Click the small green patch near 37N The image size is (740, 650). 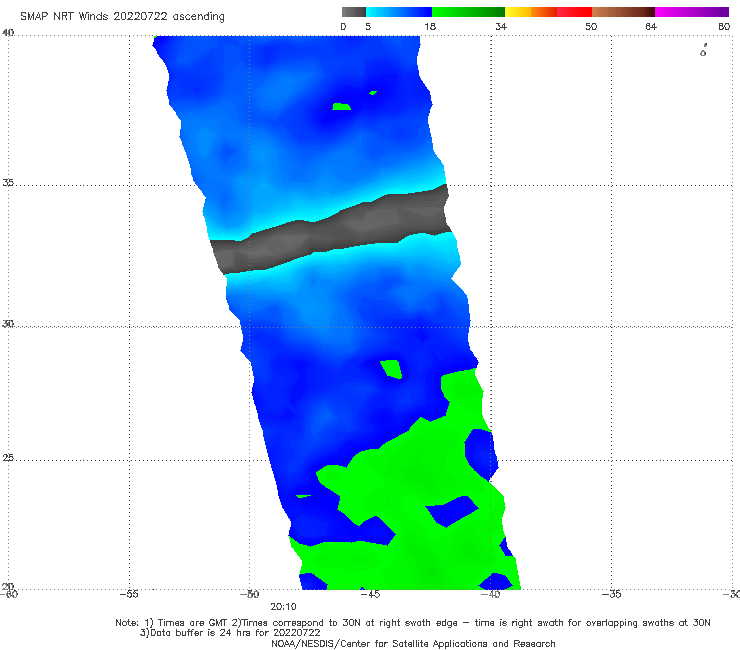click(x=341, y=107)
